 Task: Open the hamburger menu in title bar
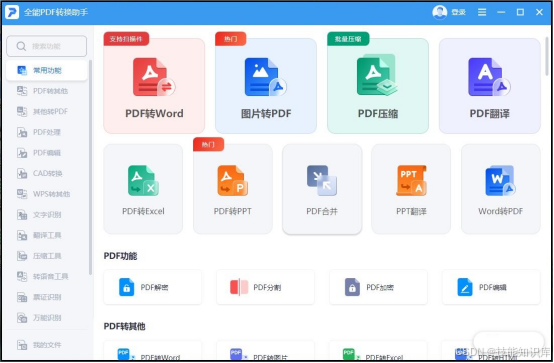(x=482, y=12)
